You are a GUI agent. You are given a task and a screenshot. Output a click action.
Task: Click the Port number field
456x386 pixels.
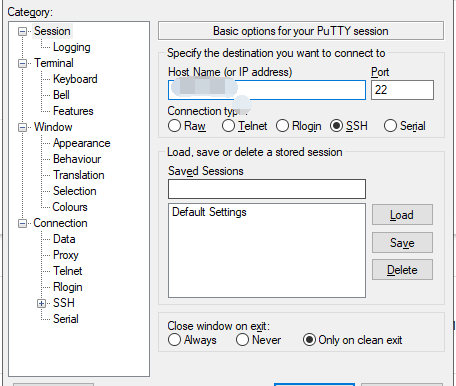point(402,90)
